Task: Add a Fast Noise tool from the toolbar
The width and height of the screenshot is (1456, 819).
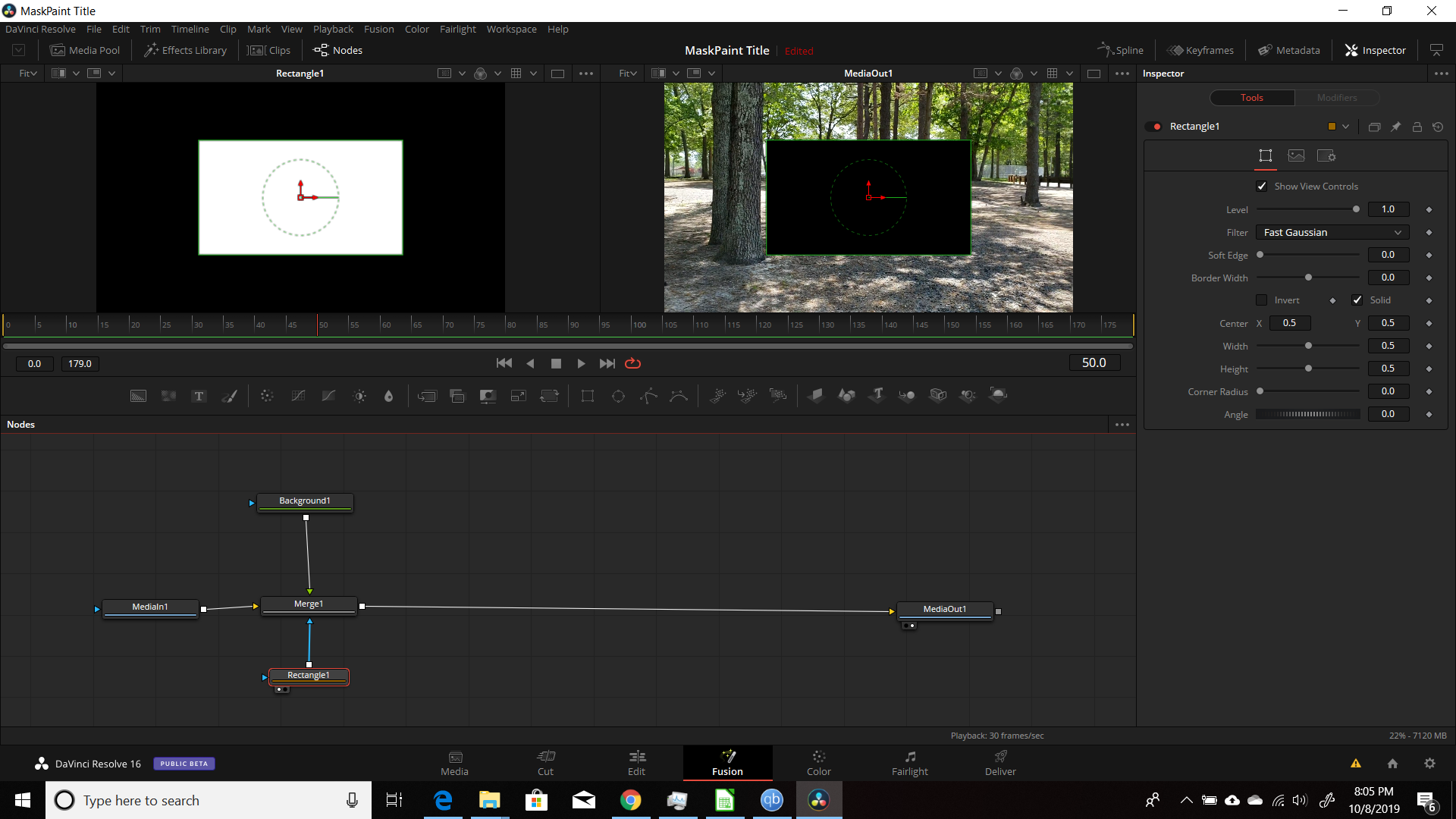Action: tap(168, 396)
